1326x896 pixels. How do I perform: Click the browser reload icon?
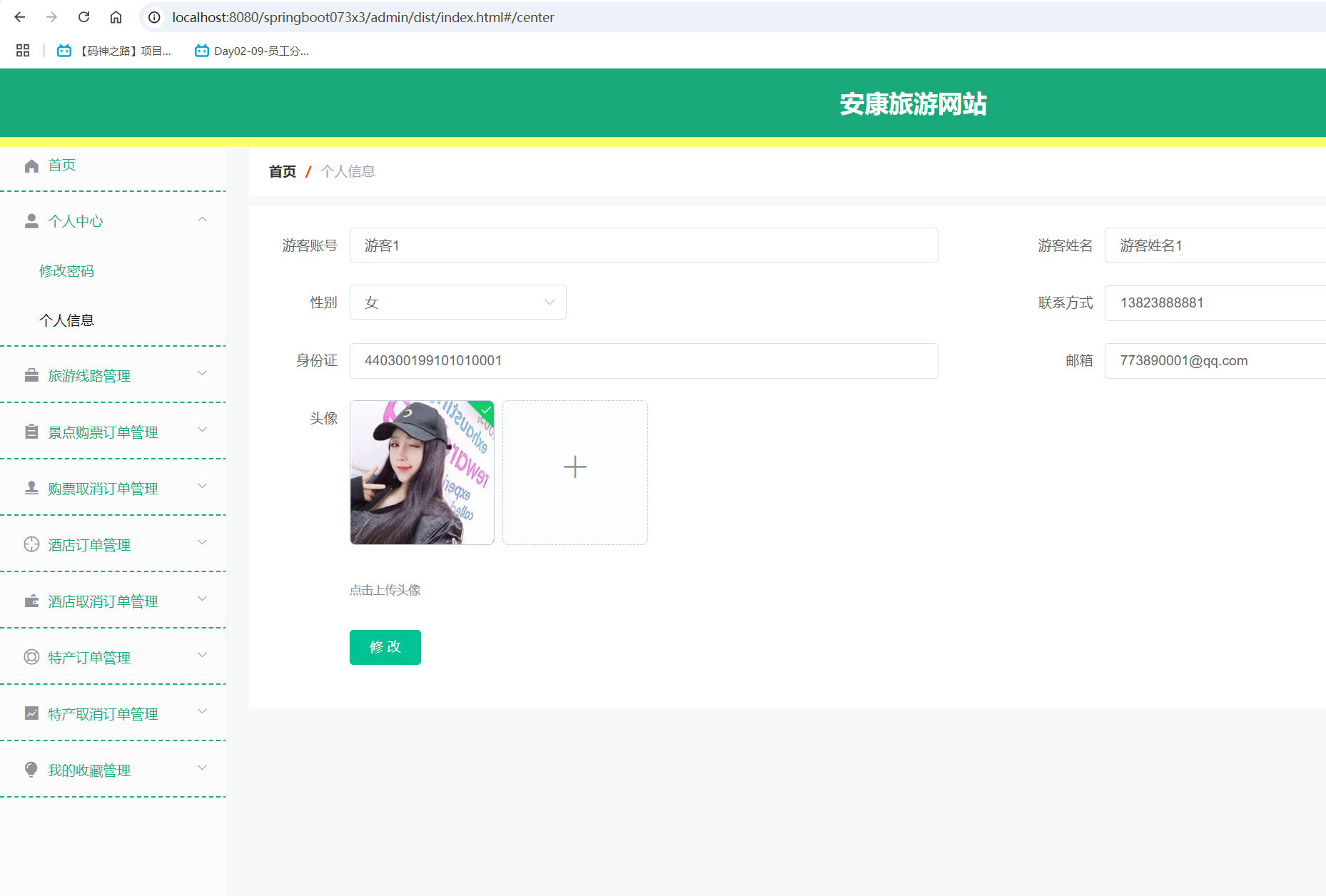pos(83,17)
